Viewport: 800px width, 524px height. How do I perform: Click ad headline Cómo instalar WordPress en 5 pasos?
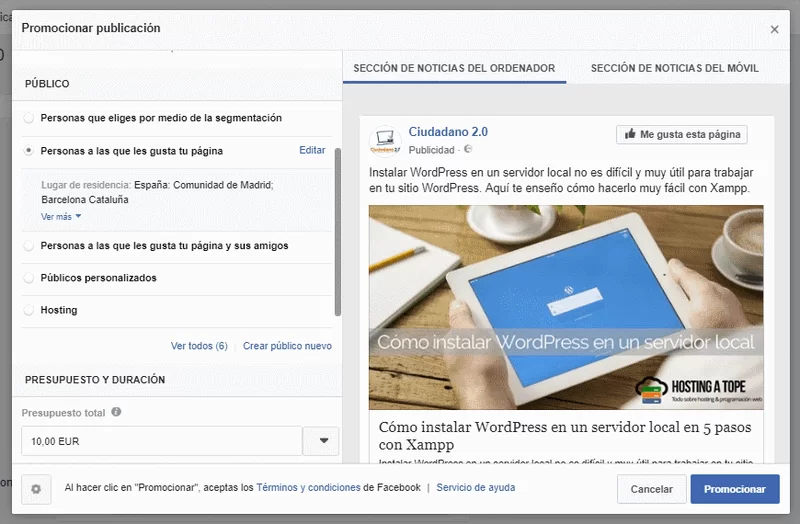click(565, 435)
